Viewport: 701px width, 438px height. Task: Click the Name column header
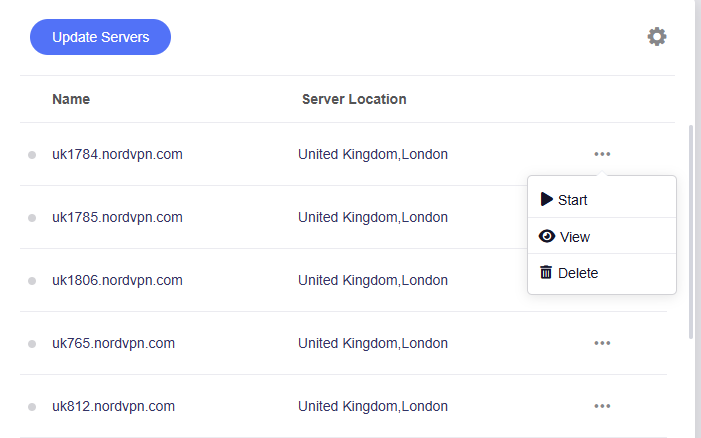pyautogui.click(x=71, y=99)
